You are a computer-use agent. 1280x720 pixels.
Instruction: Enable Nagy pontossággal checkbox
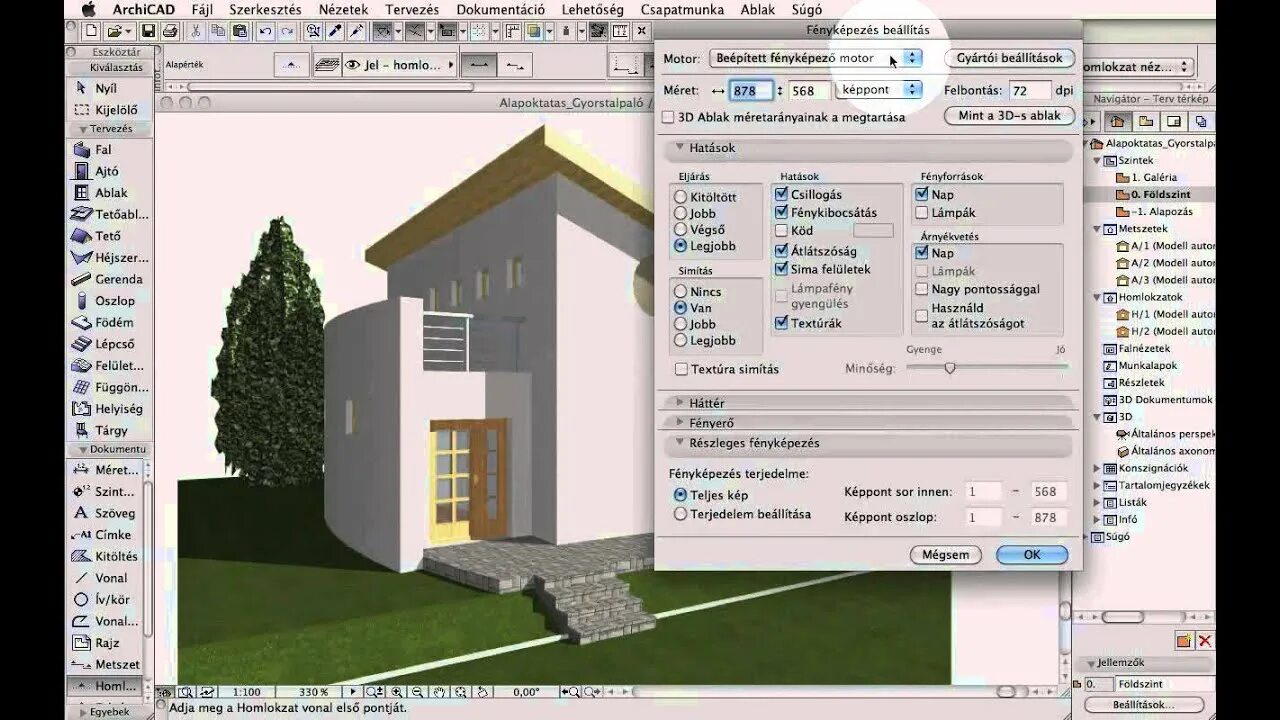pyautogui.click(x=922, y=289)
